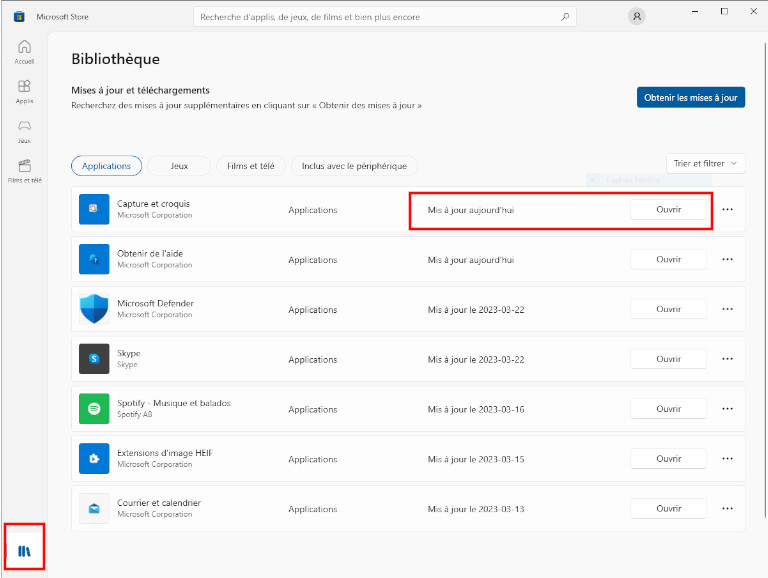Select the Applications filter tab
This screenshot has height=578, width=768.
(106, 166)
